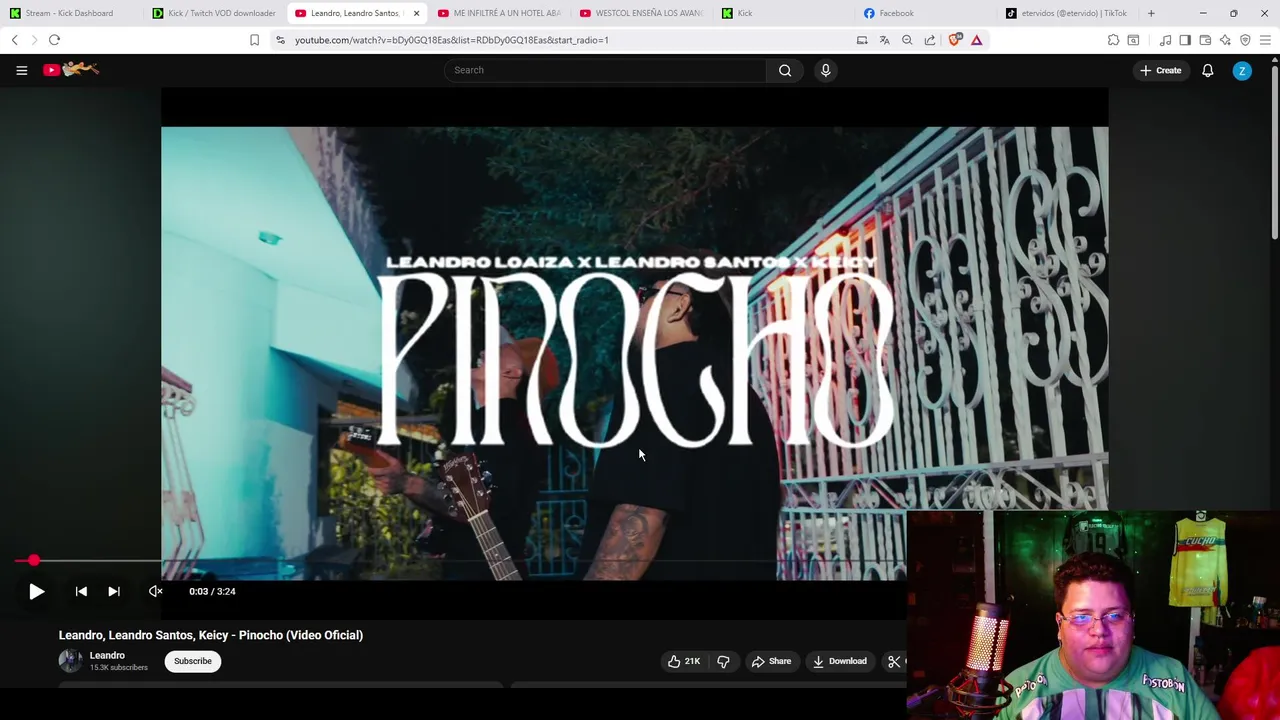The image size is (1280, 720).
Task: Focus the YouTube search box
Action: (605, 70)
